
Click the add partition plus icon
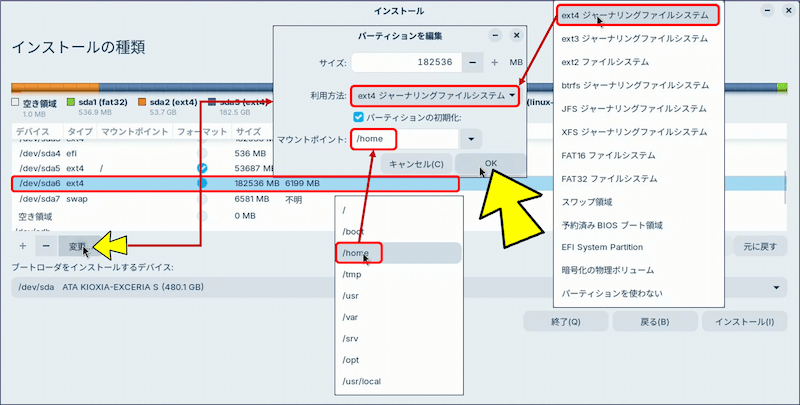pos(23,245)
